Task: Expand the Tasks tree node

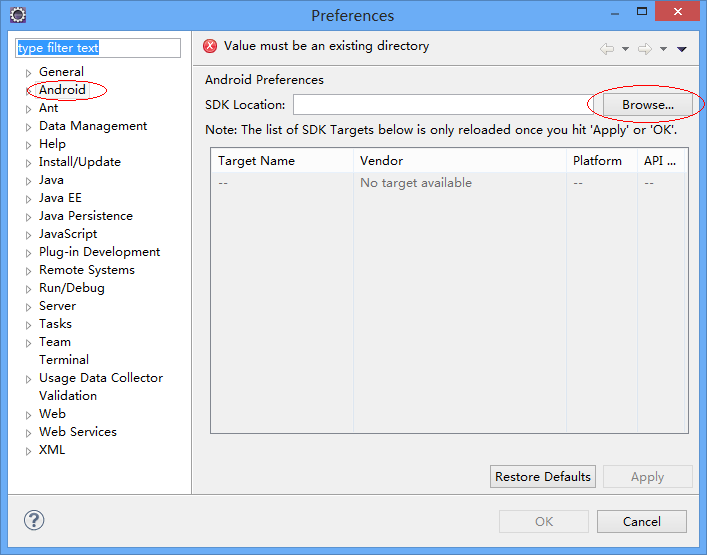Action: (x=28, y=325)
